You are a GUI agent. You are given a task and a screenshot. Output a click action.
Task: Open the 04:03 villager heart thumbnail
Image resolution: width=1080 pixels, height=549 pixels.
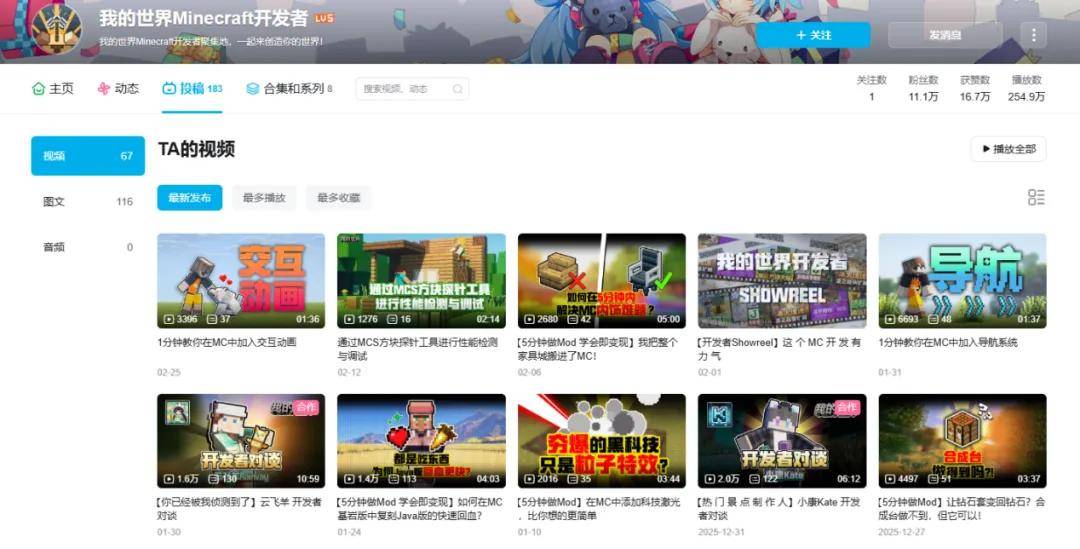[422, 441]
